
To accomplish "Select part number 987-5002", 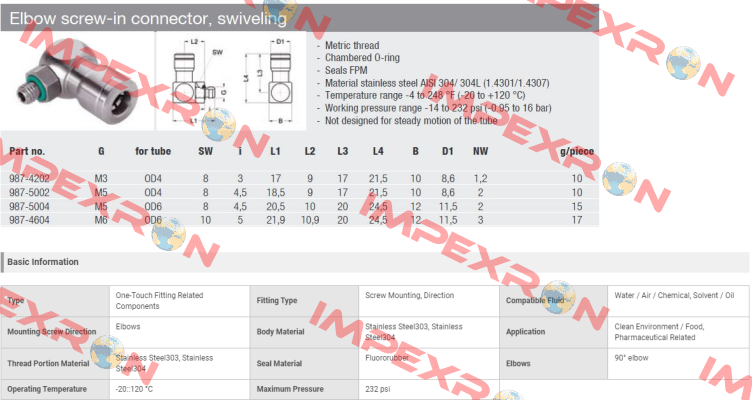I will point(29,192).
